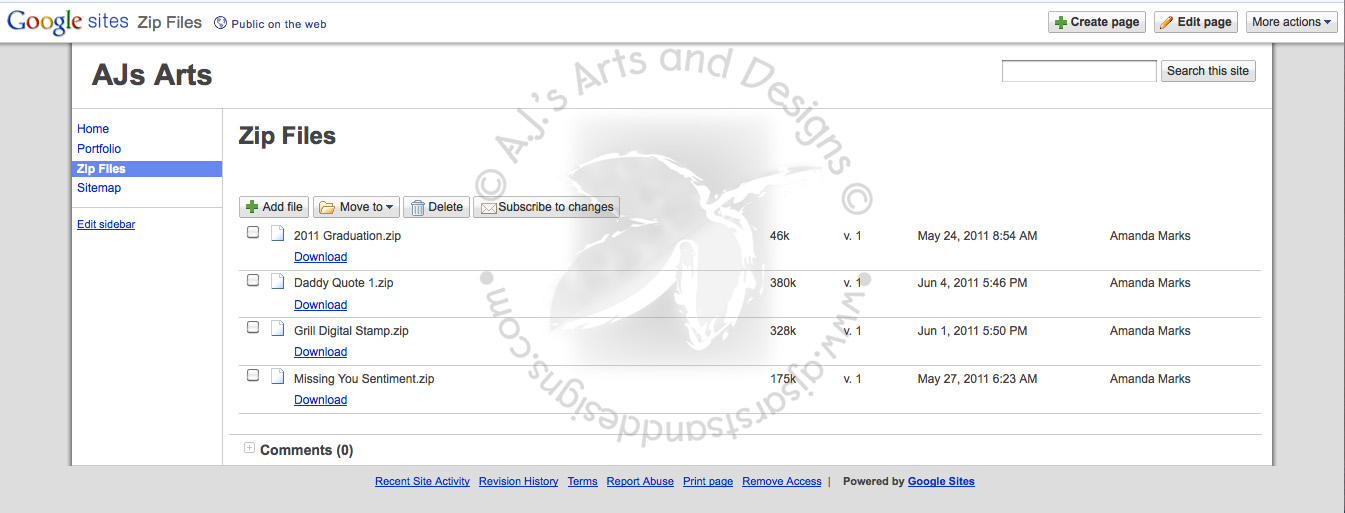The height and width of the screenshot is (513, 1345).
Task: Tick the Missing You Sentiment.zip checkbox
Action: click(x=253, y=376)
